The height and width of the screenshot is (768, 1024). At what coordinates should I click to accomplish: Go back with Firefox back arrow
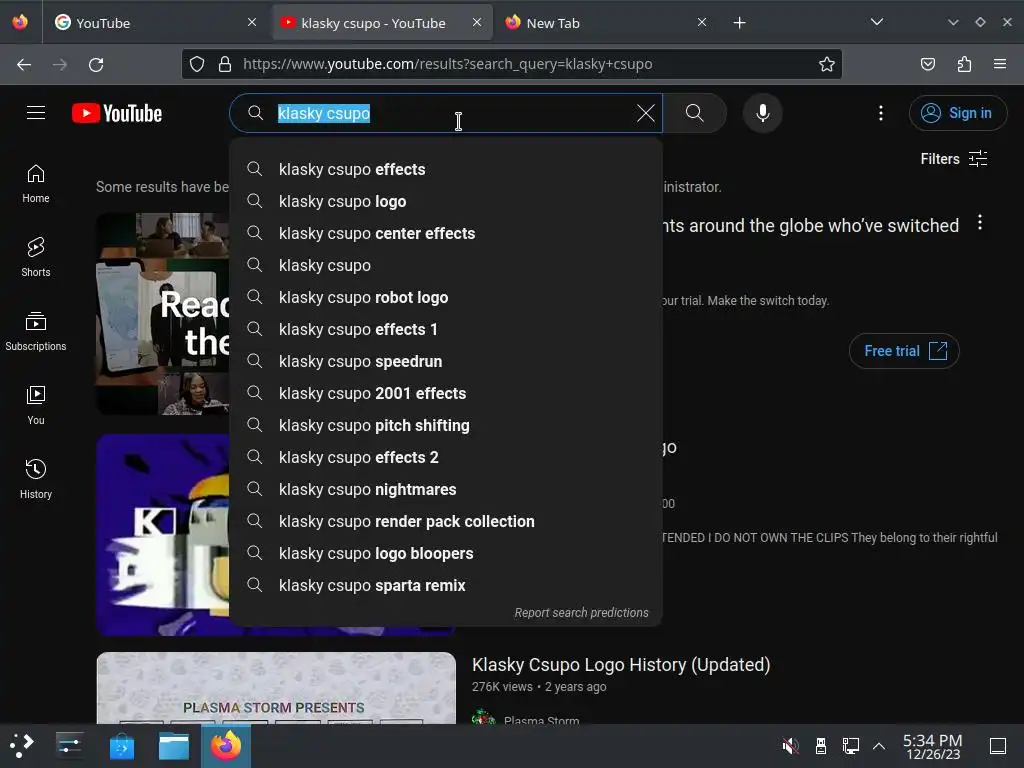click(24, 64)
